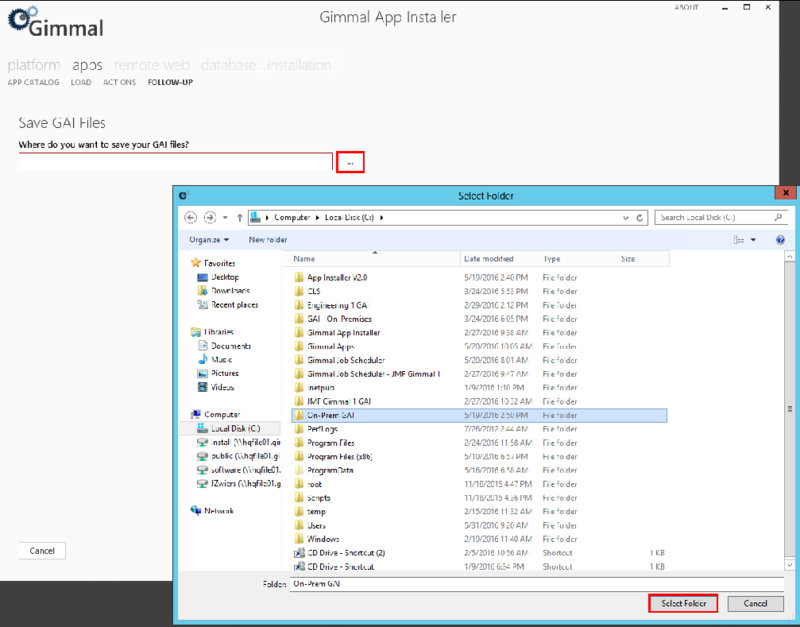Image resolution: width=800 pixels, height=627 pixels.
Task: Click the Select Folder button
Action: coord(683,603)
